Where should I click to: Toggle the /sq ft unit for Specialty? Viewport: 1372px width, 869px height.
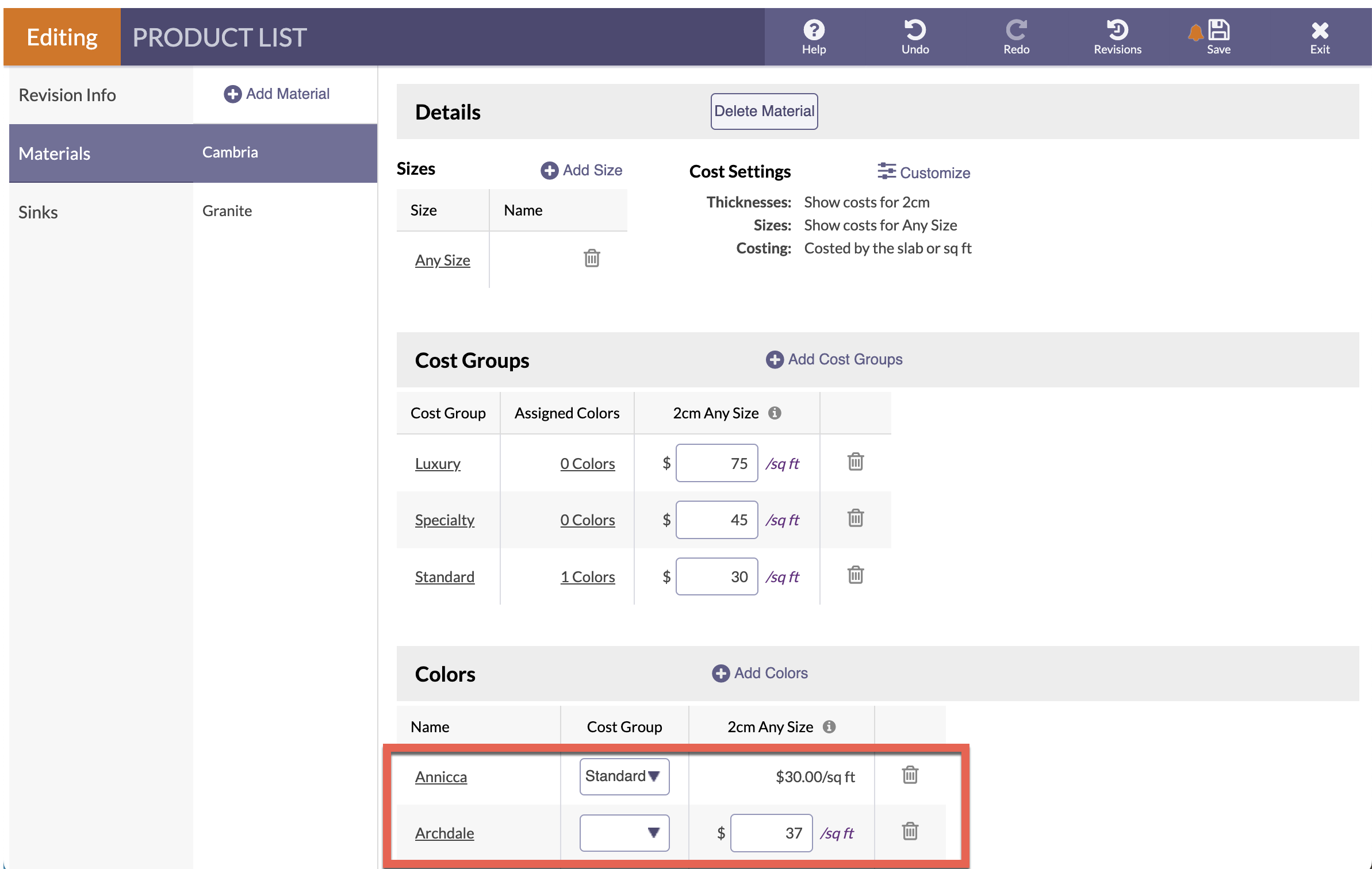782,520
